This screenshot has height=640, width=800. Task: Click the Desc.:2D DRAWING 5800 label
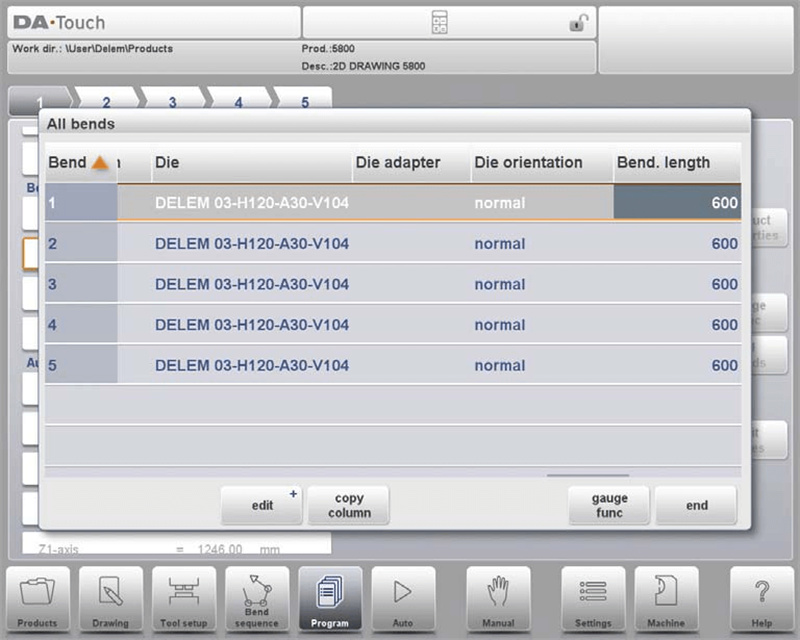click(x=363, y=66)
